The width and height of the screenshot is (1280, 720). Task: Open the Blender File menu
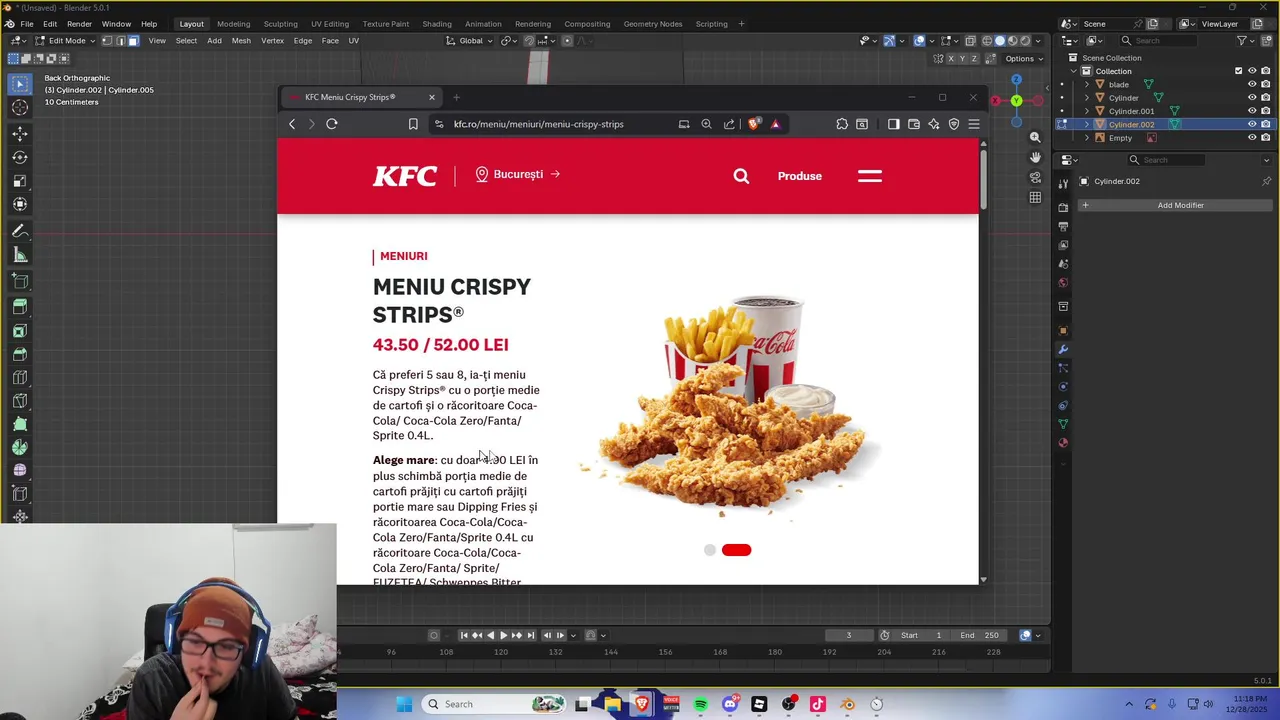pos(27,24)
